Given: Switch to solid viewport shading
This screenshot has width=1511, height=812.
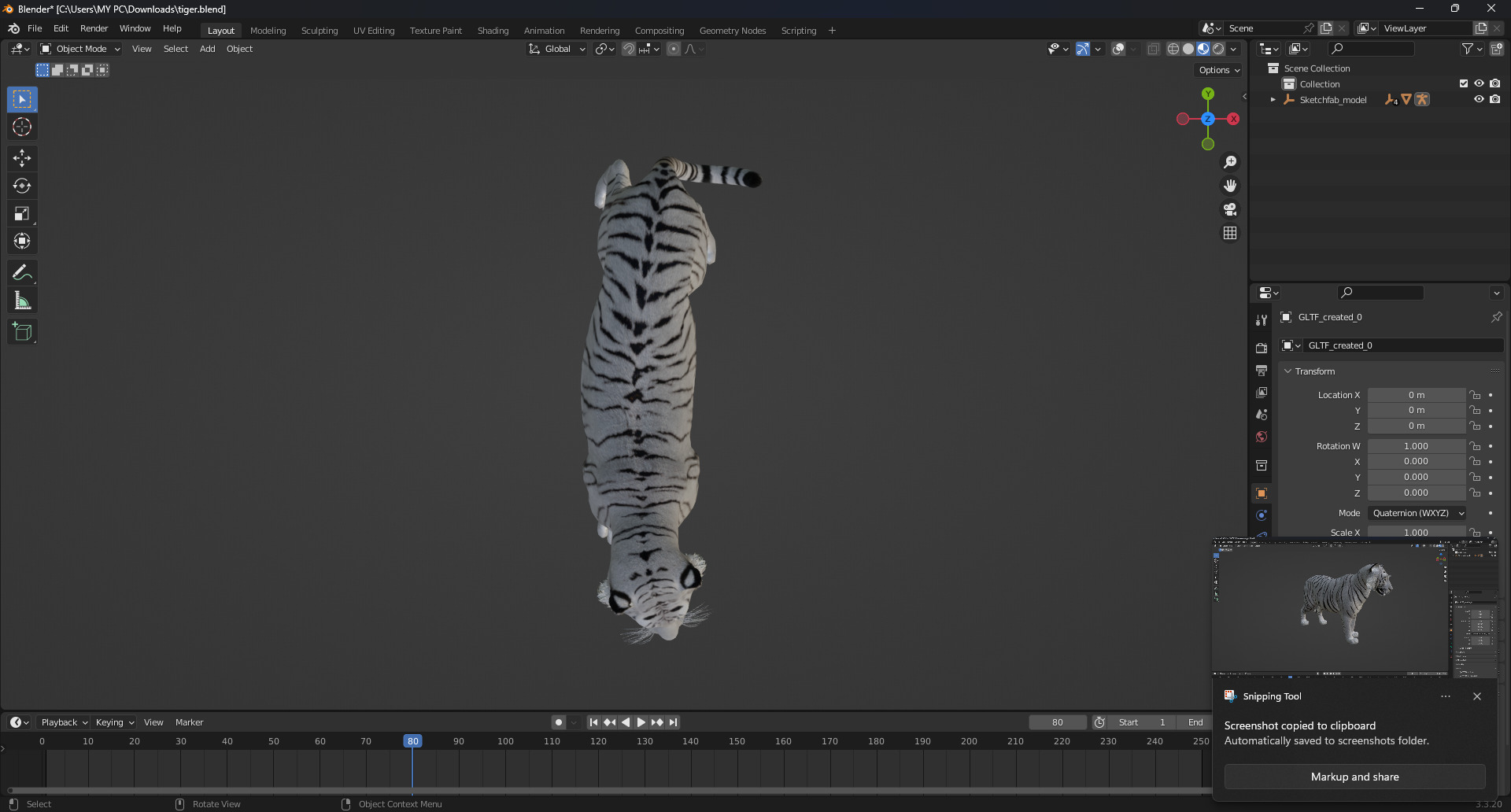Looking at the screenshot, I should click(1188, 49).
